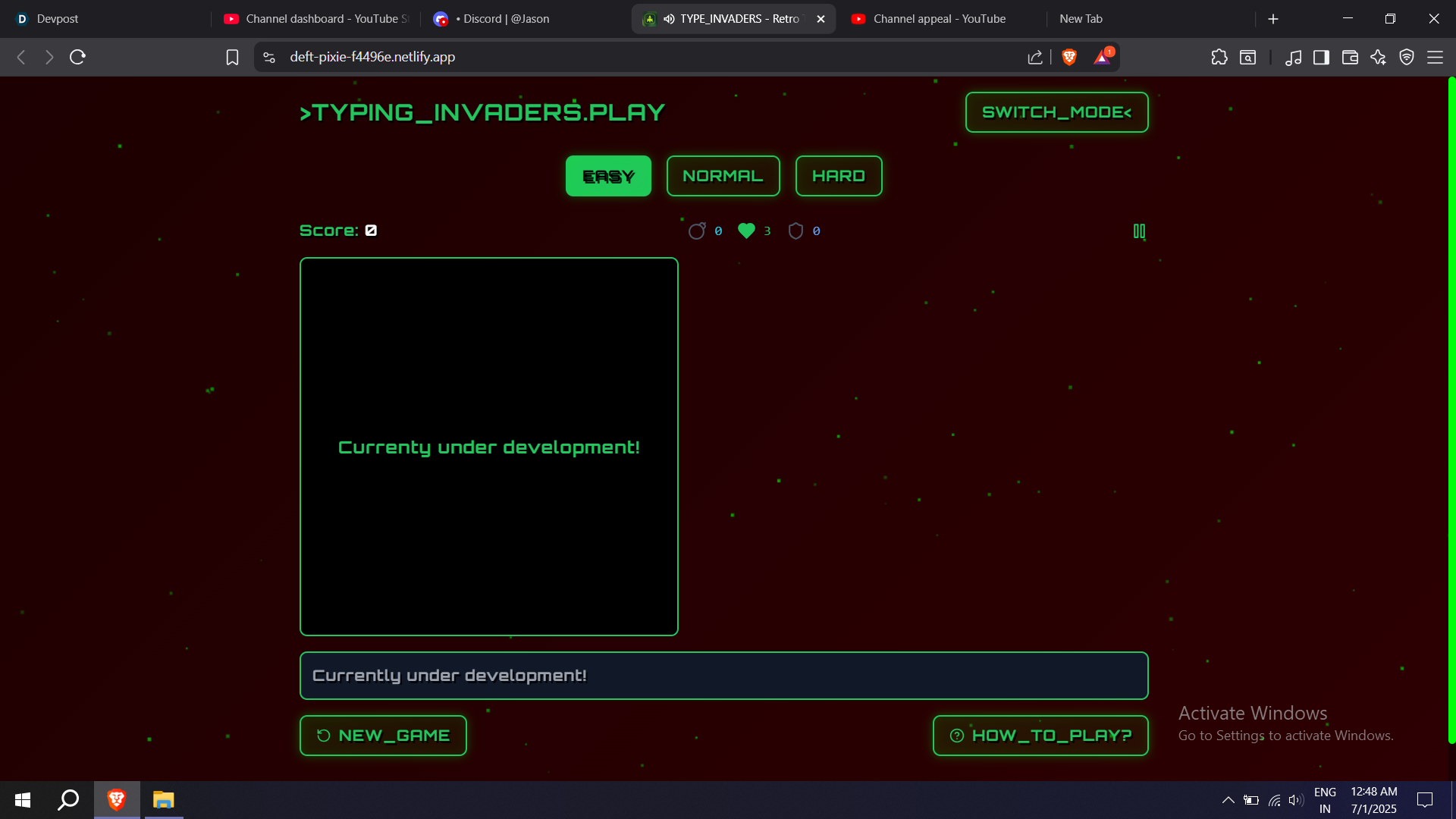
Task: Click the shield counter icon
Action: (x=795, y=231)
